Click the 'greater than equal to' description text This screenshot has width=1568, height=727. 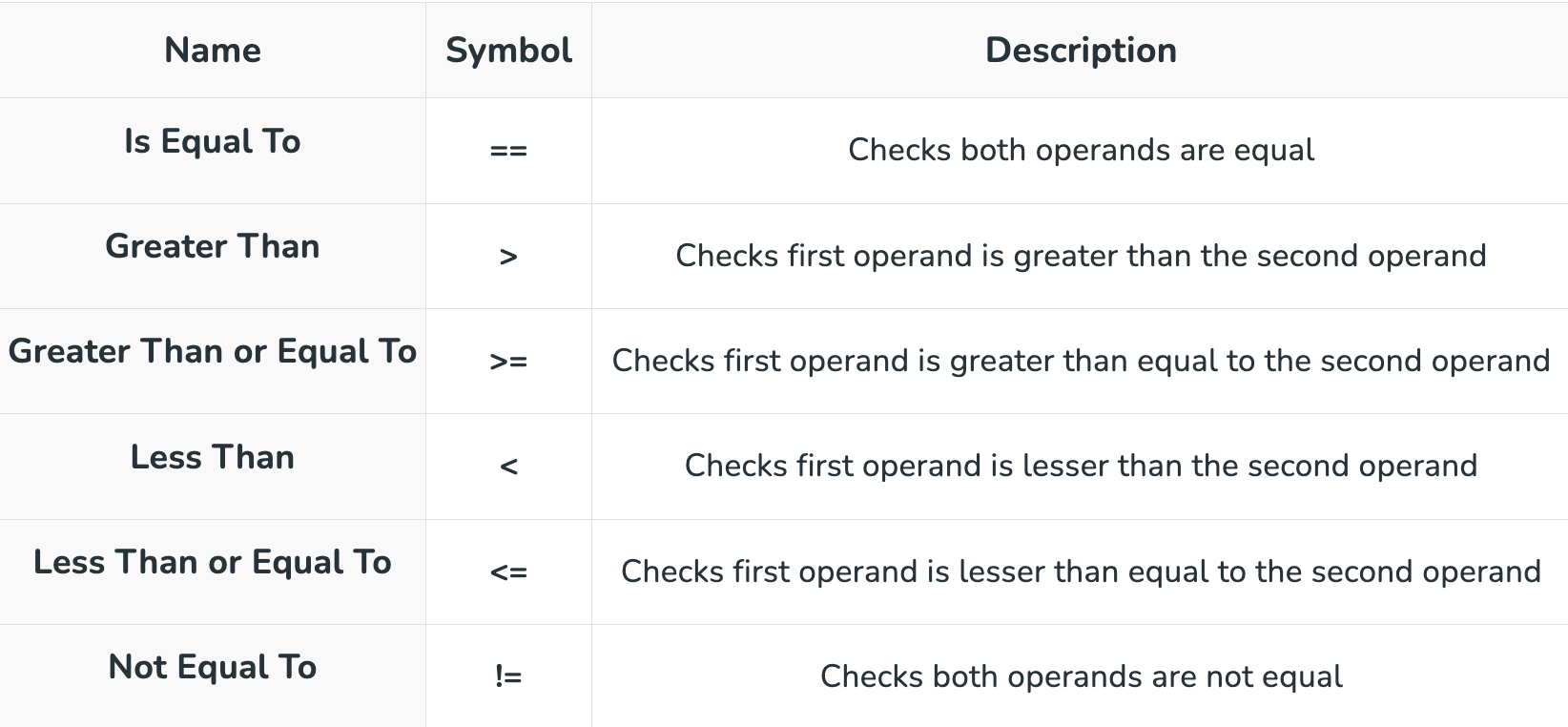click(x=1081, y=361)
